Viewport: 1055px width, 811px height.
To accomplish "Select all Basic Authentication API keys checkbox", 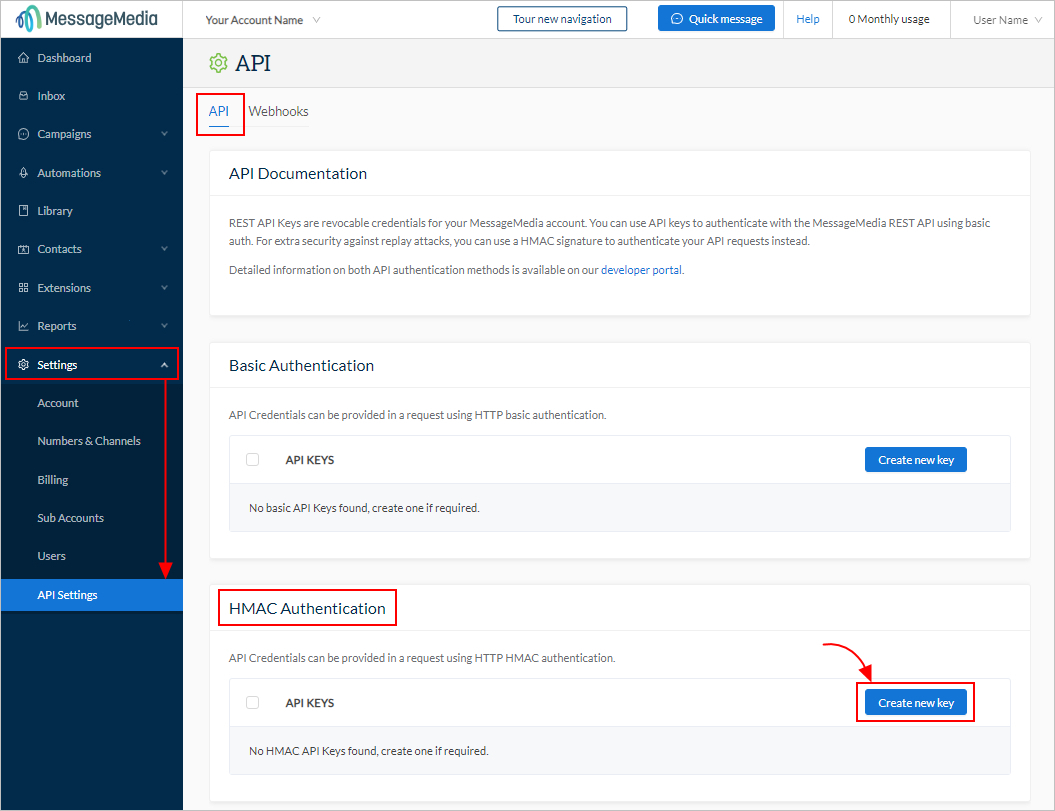I will pyautogui.click(x=252, y=460).
